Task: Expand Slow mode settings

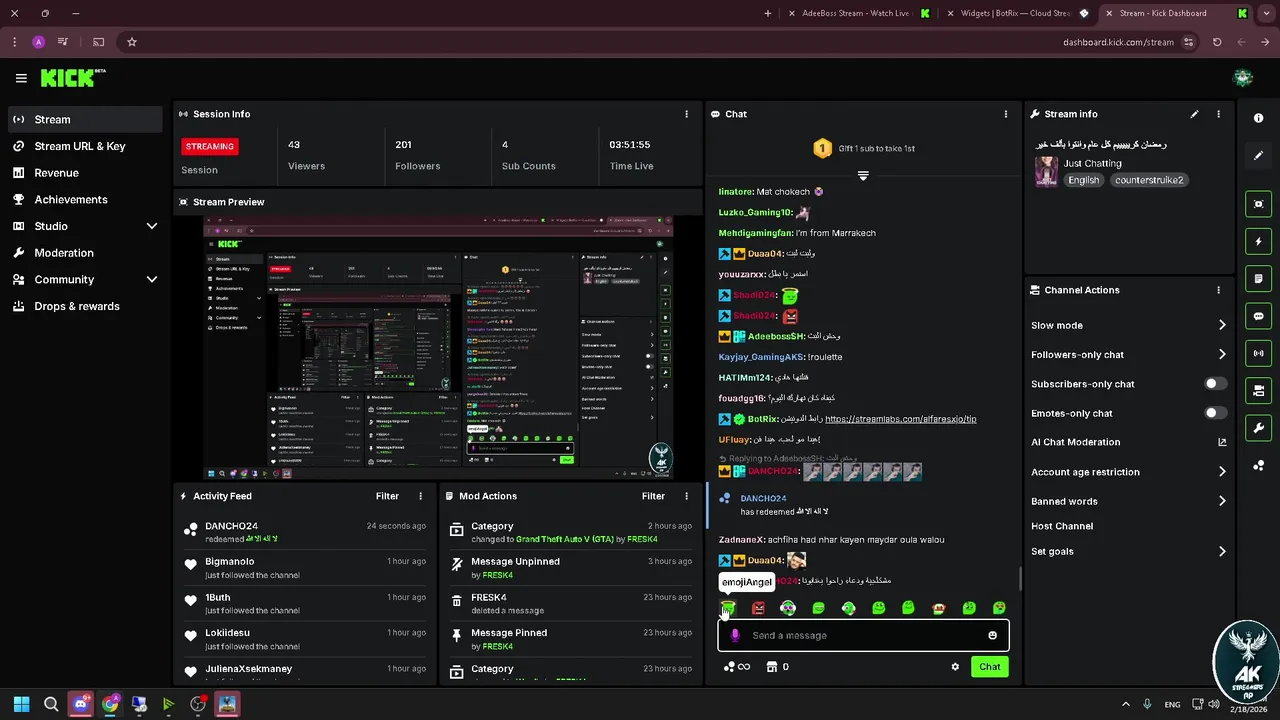Action: tap(1129, 325)
